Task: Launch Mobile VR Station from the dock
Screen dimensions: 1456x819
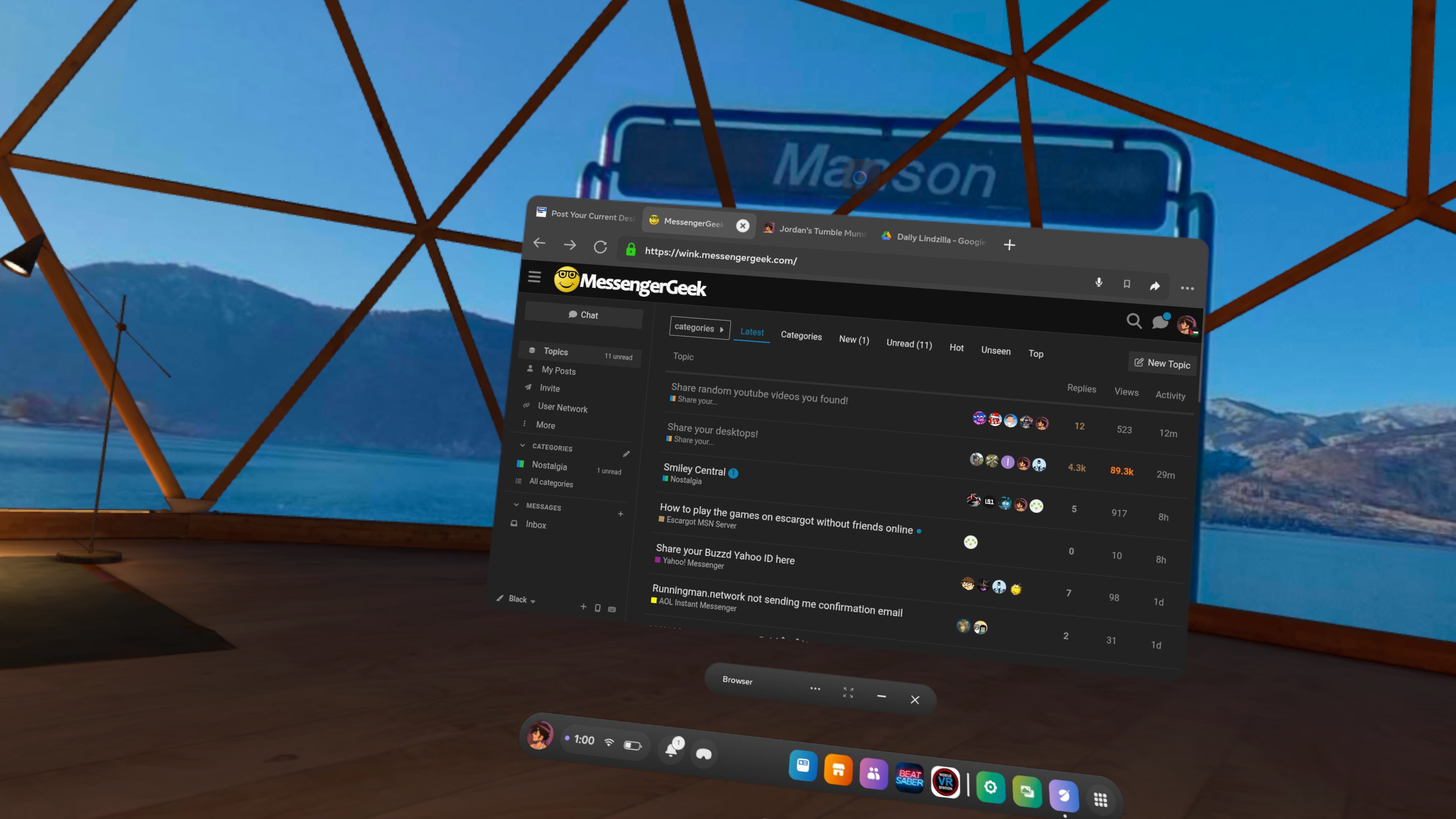Action: point(945,782)
